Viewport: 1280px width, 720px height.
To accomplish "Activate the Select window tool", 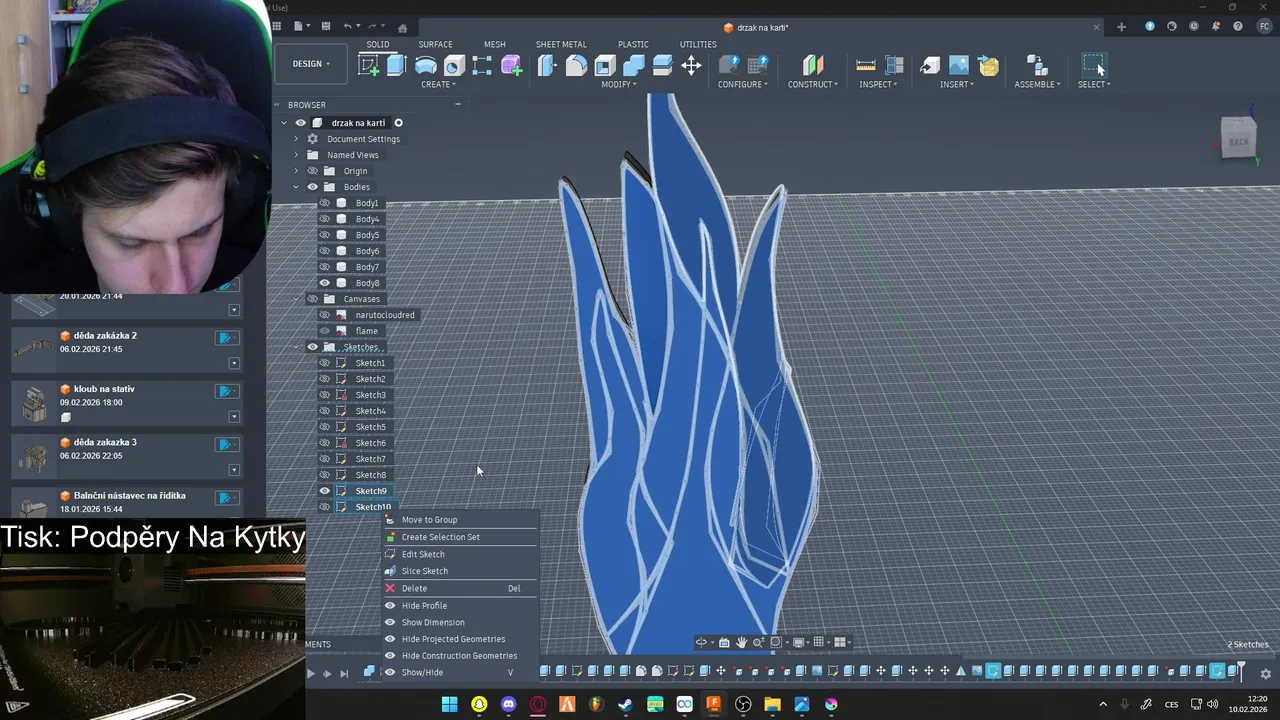I will [1094, 66].
